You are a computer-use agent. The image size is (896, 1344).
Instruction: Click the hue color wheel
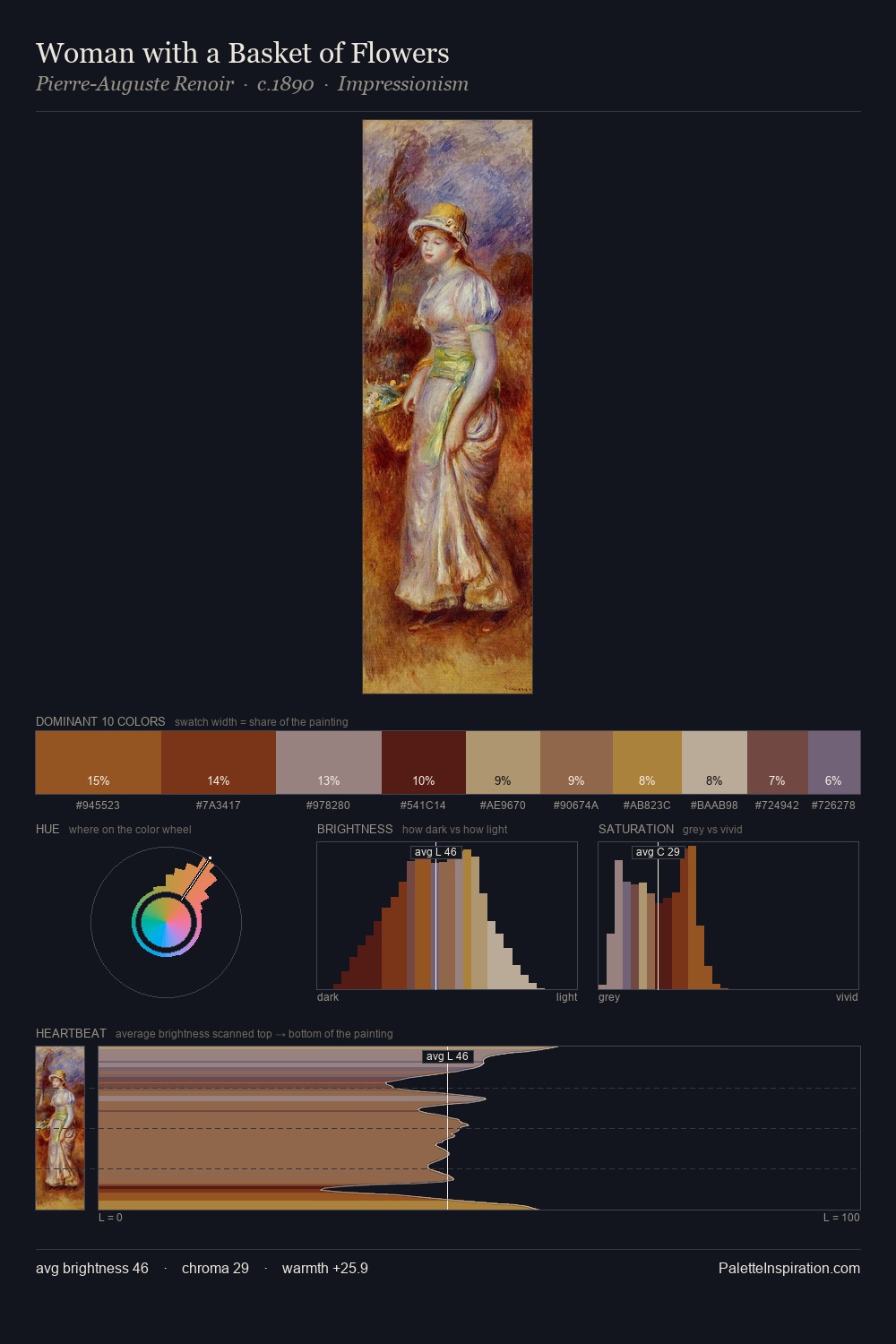pos(166,922)
